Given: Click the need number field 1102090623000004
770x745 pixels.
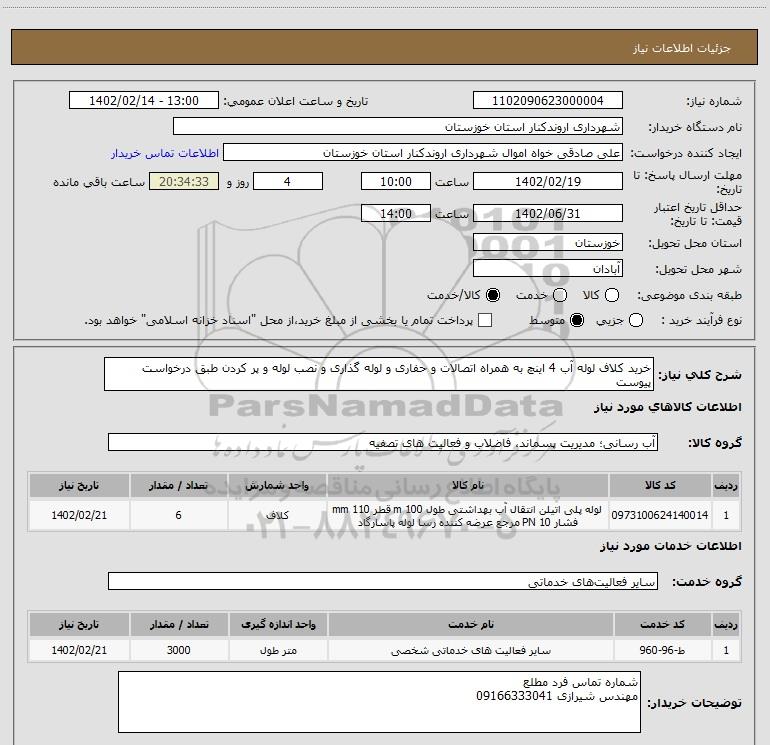Looking at the screenshot, I should [x=548, y=100].
